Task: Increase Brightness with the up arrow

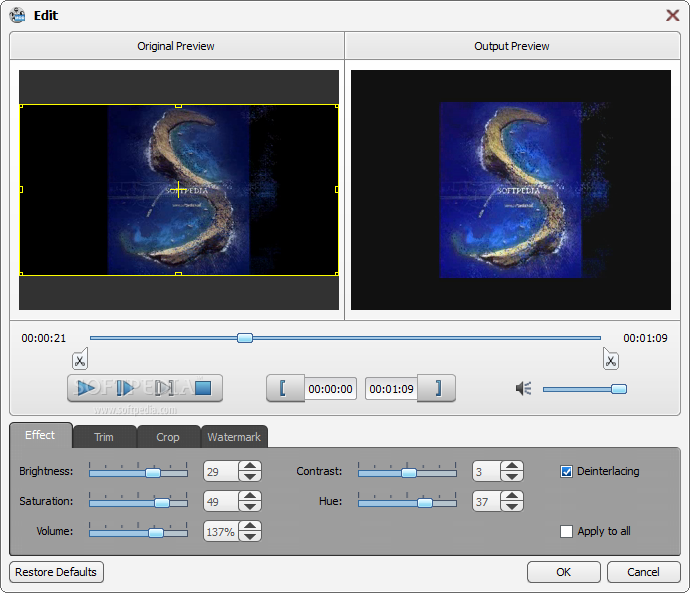Action: pyautogui.click(x=250, y=466)
